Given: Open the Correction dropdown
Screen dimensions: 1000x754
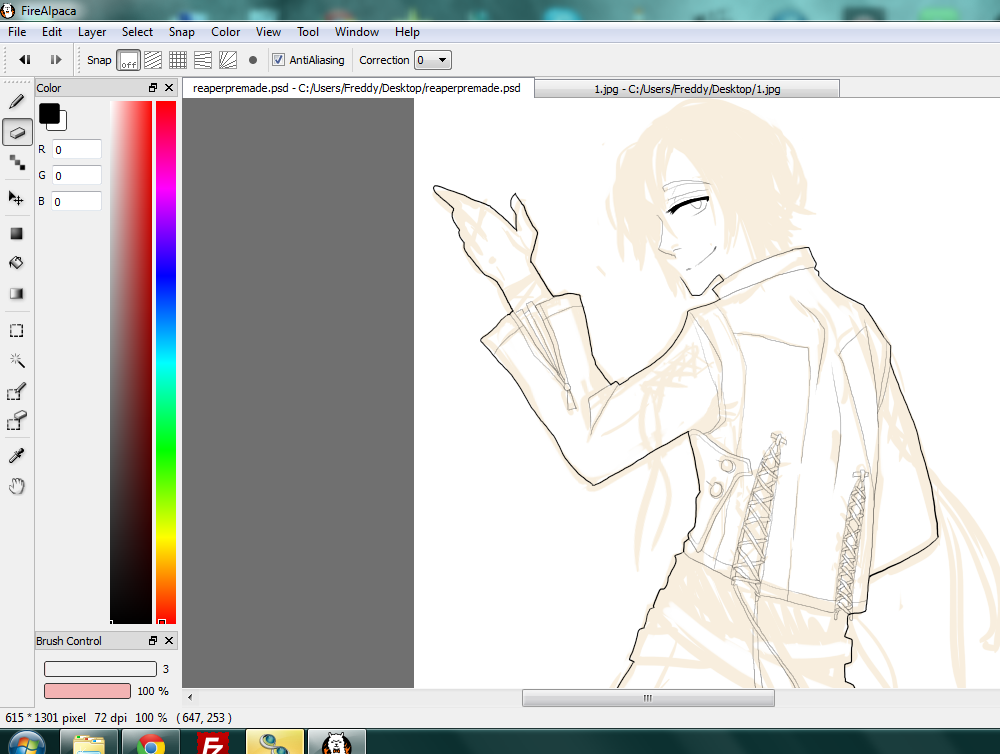Looking at the screenshot, I should click(433, 60).
